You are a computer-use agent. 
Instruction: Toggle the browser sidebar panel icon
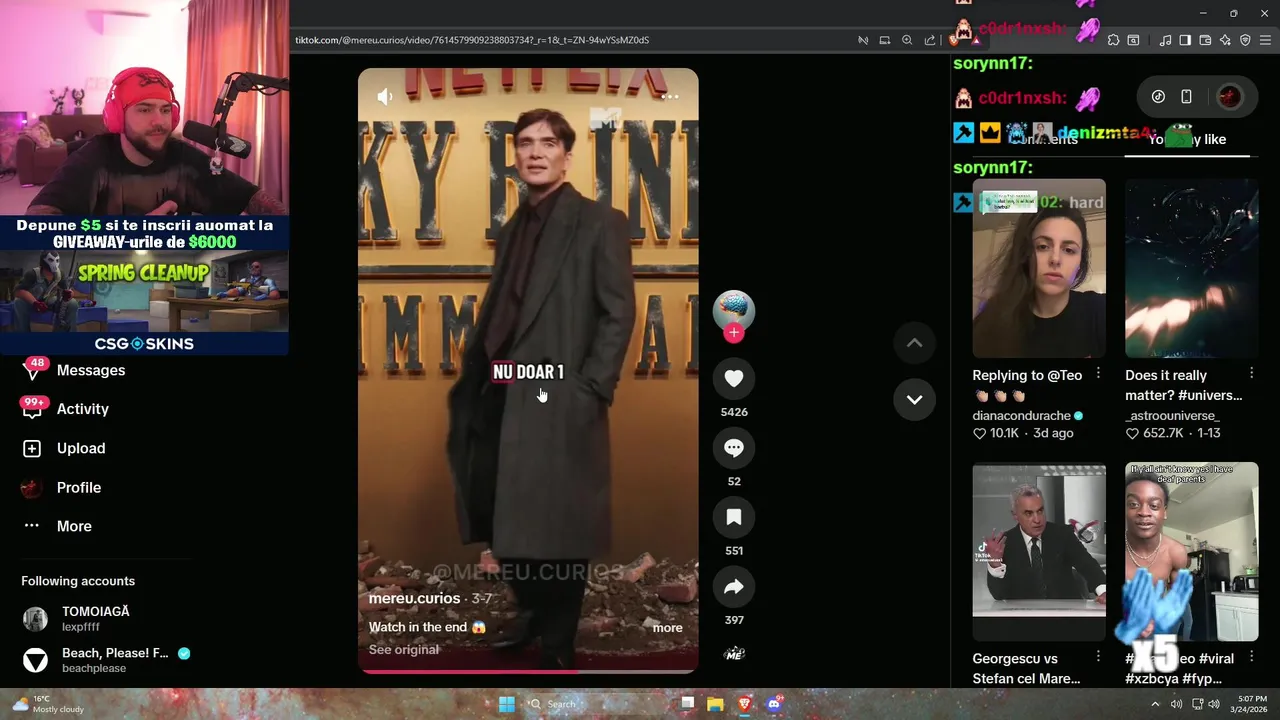pyautogui.click(x=1185, y=40)
